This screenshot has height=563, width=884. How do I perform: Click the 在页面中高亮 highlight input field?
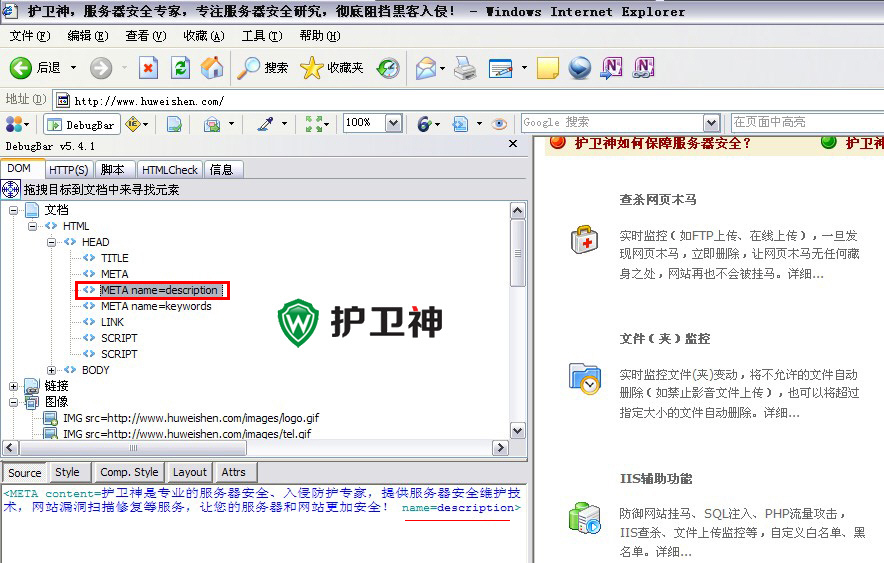coord(807,123)
